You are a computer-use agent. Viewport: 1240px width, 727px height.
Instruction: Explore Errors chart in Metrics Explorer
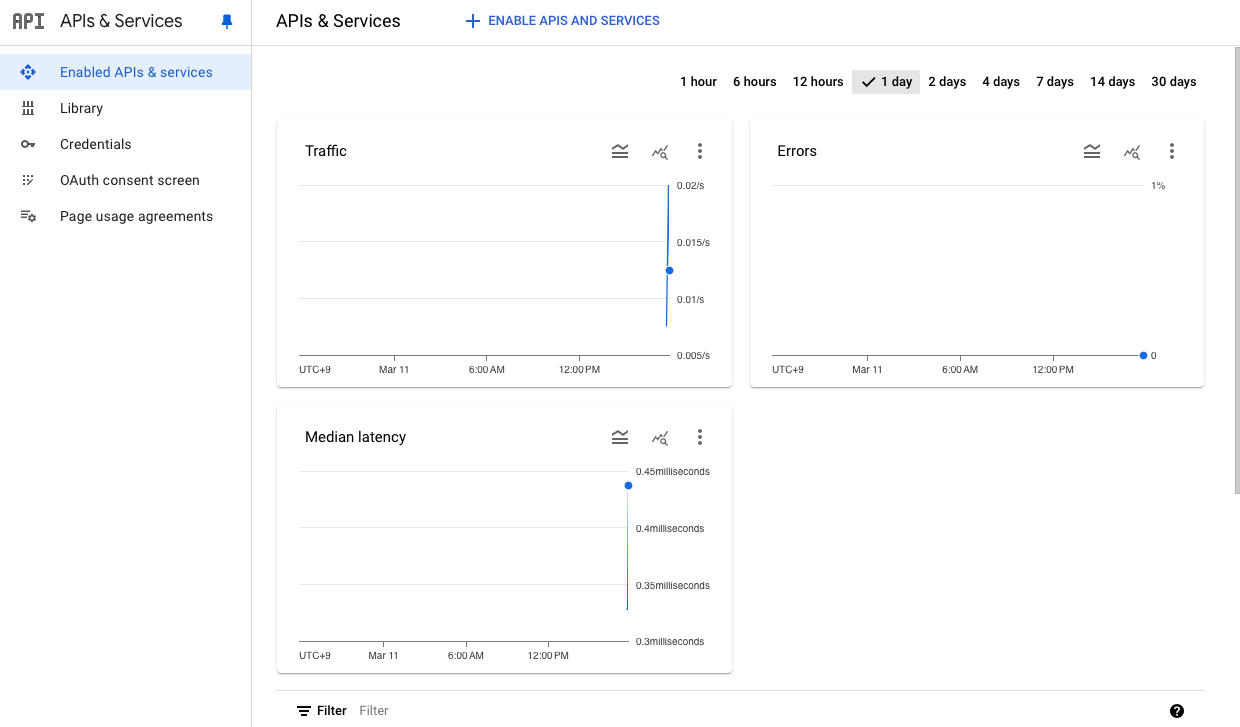pos(1132,152)
